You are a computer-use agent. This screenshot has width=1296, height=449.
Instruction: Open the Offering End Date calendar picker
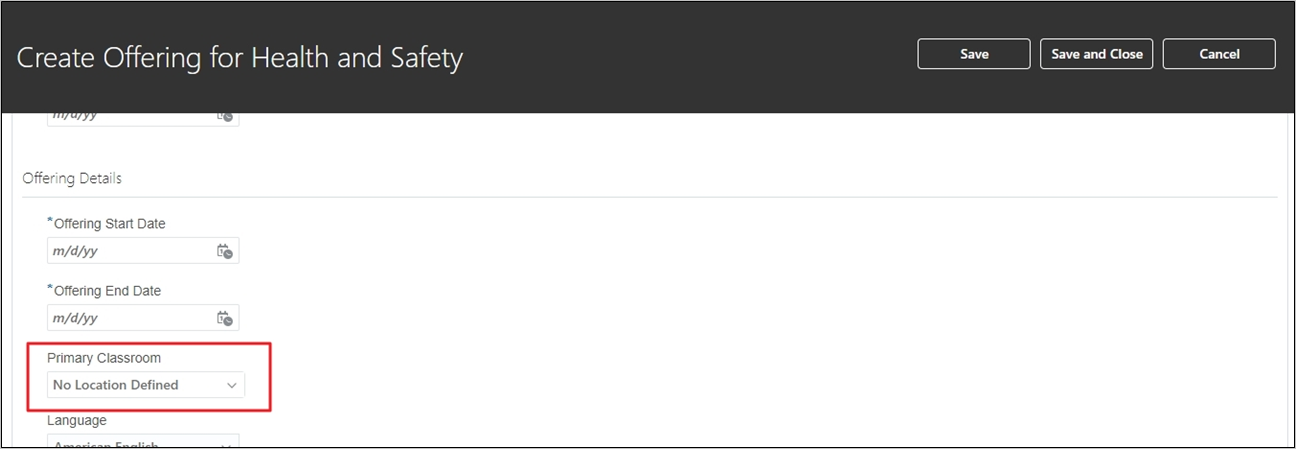point(225,318)
